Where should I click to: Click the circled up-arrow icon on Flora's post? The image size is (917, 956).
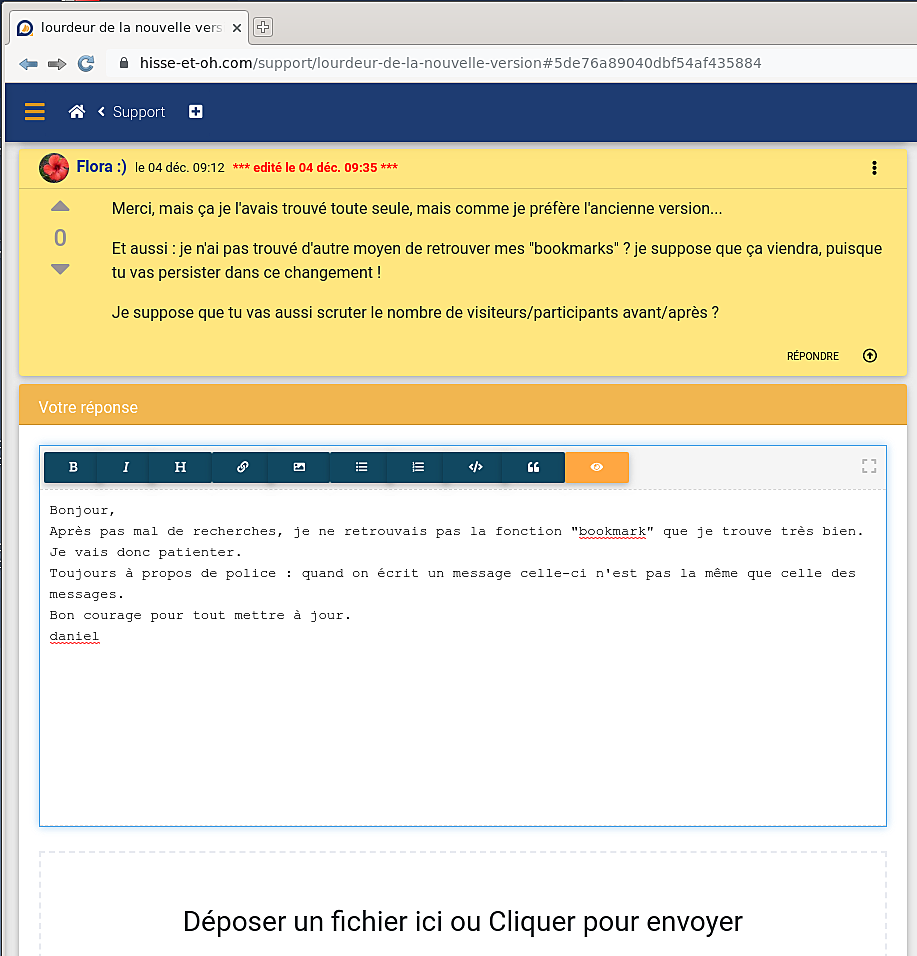click(870, 355)
